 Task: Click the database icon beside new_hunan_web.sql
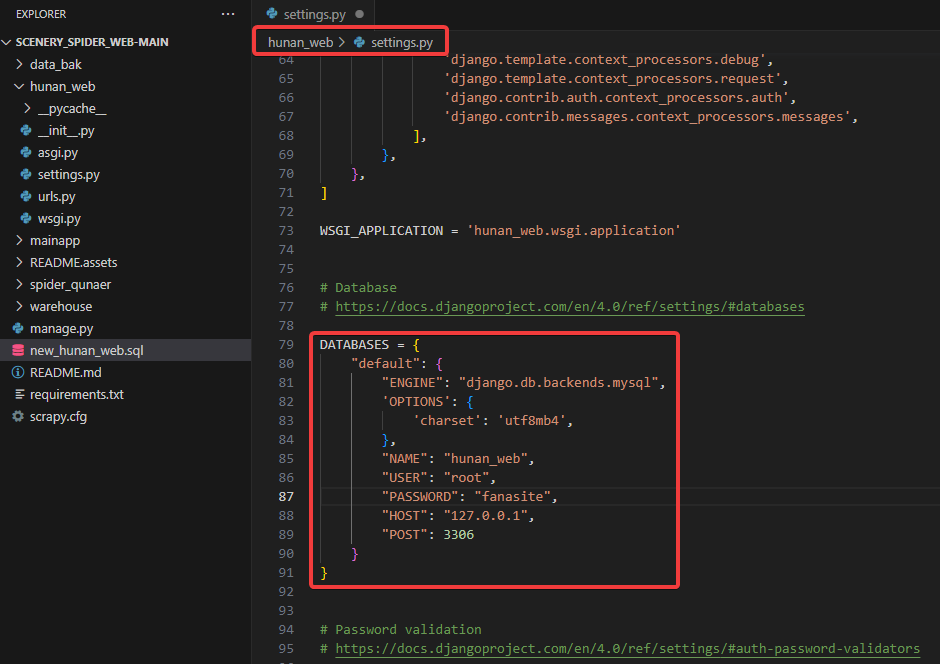pos(18,350)
